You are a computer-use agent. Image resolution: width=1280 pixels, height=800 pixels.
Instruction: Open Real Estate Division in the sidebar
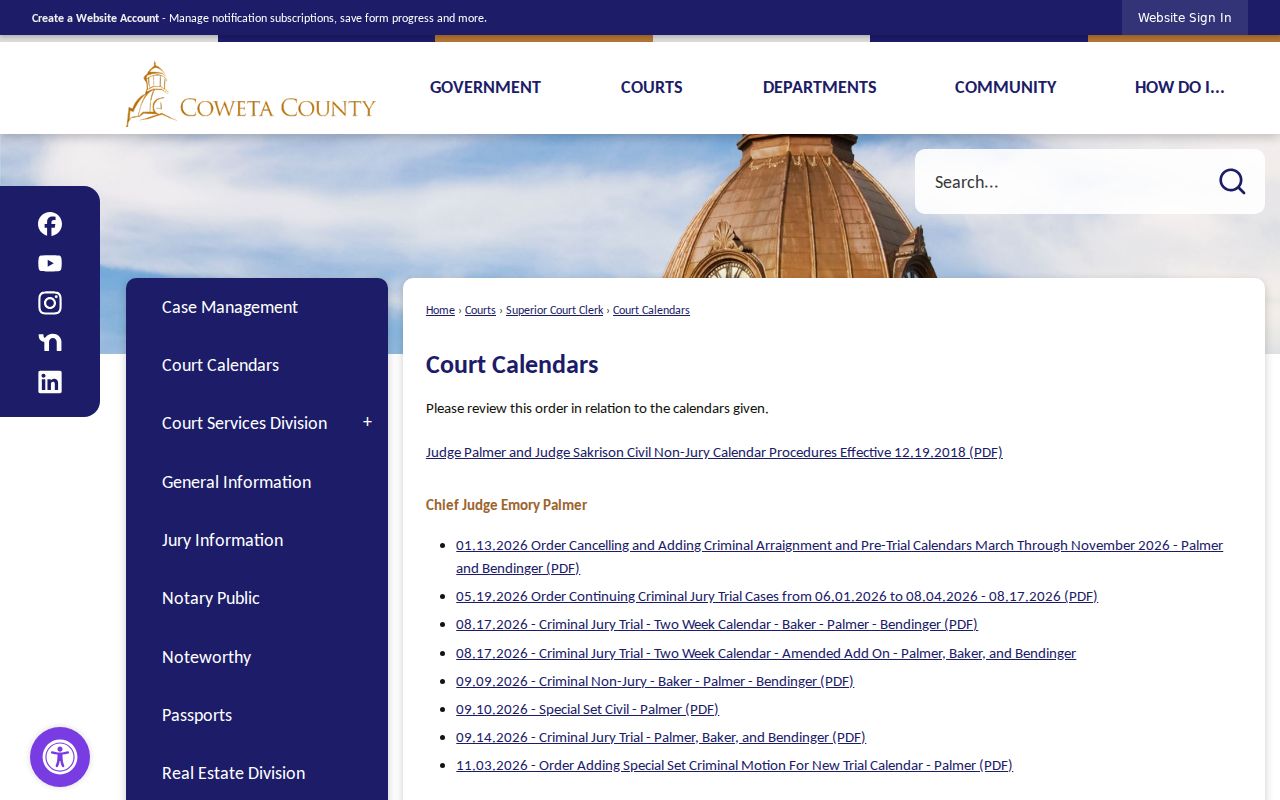pyautogui.click(x=233, y=773)
